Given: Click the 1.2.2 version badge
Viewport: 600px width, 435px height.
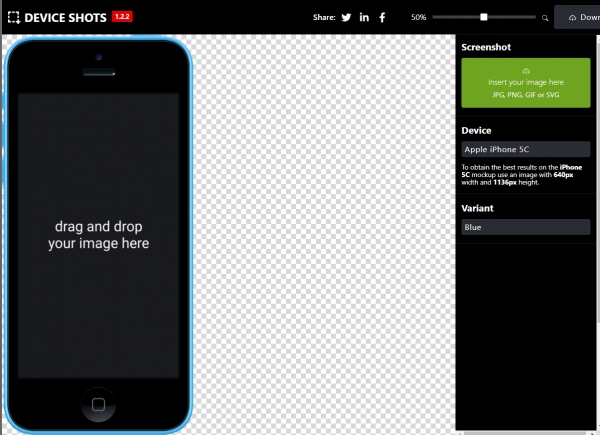Looking at the screenshot, I should click(x=122, y=16).
